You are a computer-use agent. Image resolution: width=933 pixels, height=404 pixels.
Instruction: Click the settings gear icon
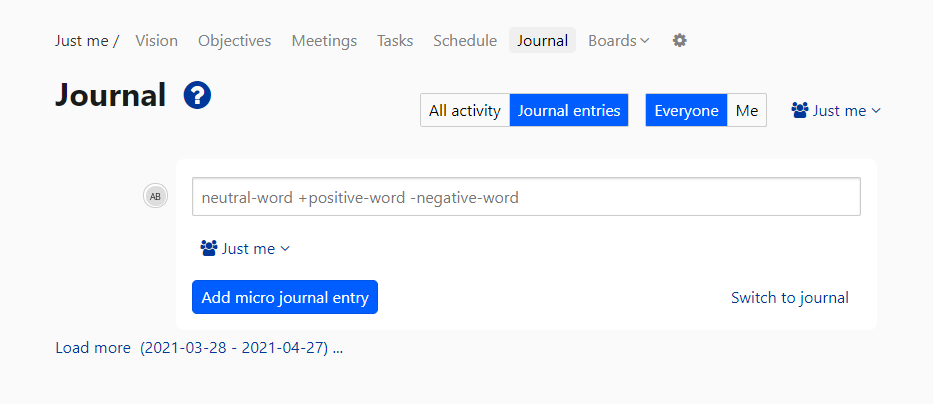(x=680, y=41)
